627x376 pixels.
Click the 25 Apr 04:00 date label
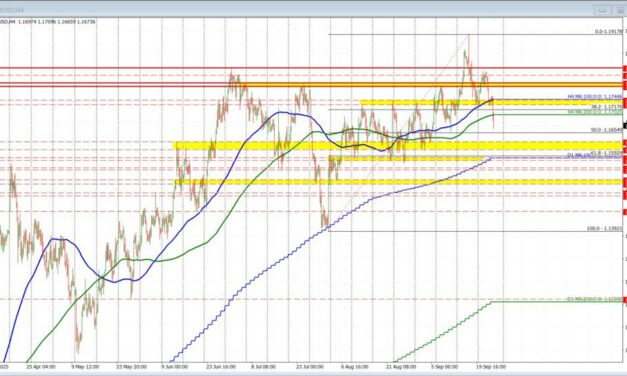[x=40, y=366]
